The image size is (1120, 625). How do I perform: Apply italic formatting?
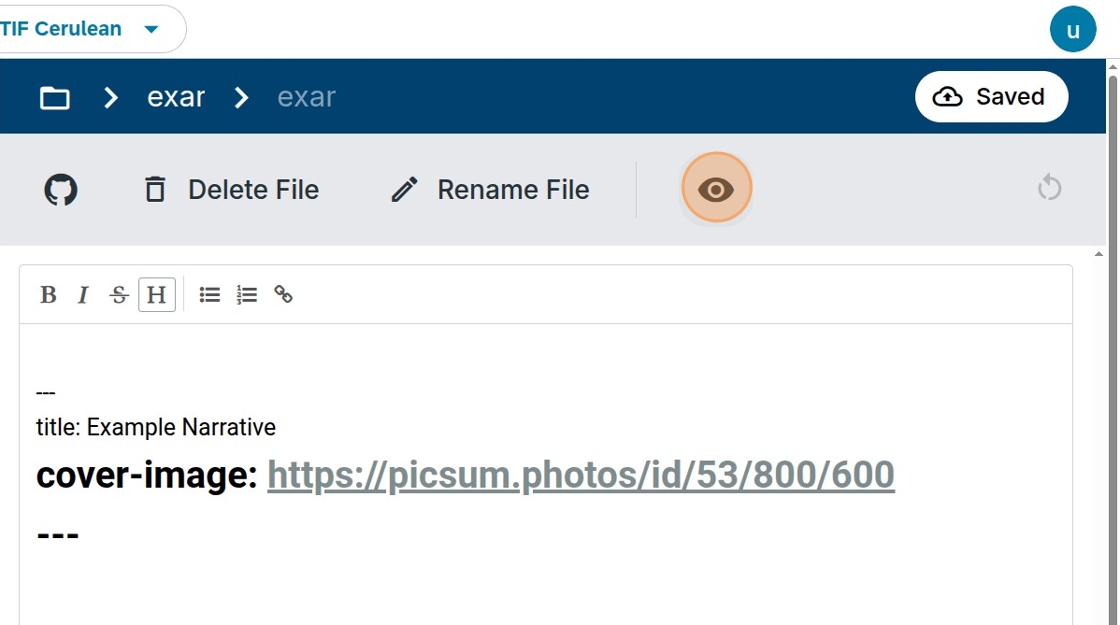point(83,294)
